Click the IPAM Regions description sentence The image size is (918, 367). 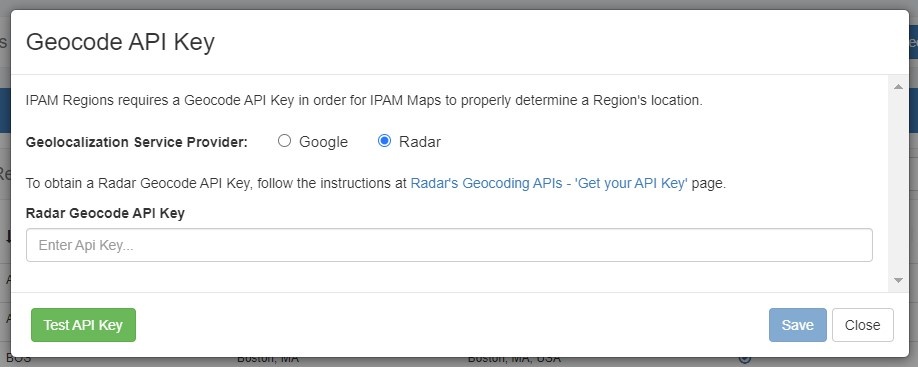click(x=364, y=101)
